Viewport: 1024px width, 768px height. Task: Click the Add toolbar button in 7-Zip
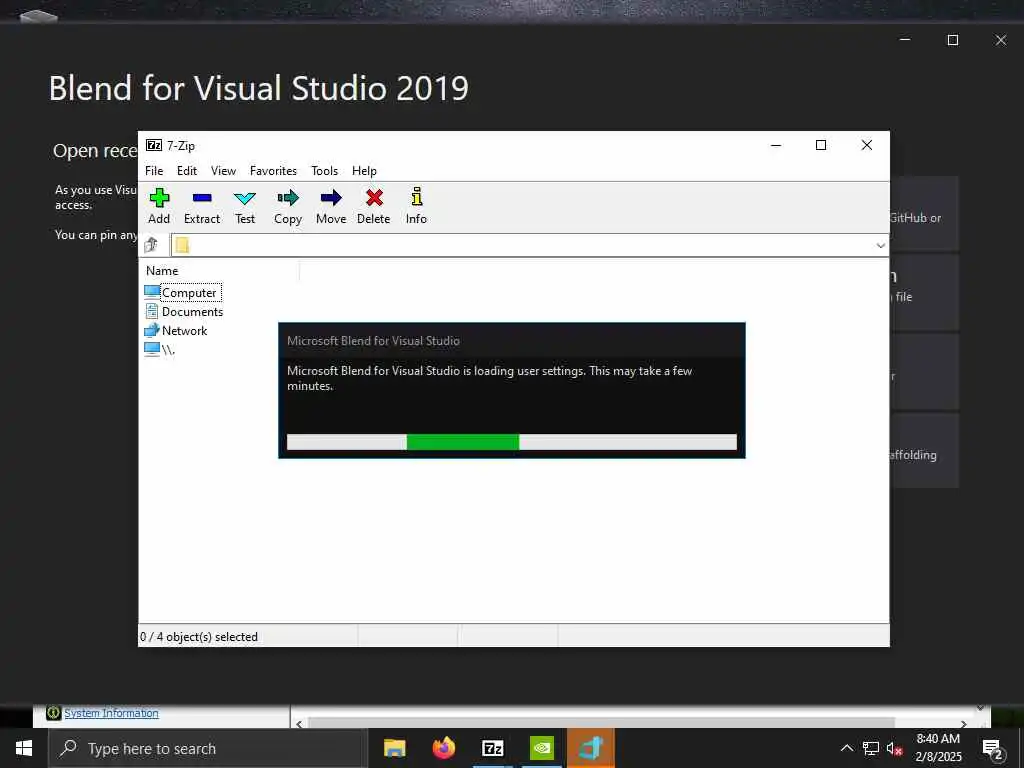tap(159, 206)
